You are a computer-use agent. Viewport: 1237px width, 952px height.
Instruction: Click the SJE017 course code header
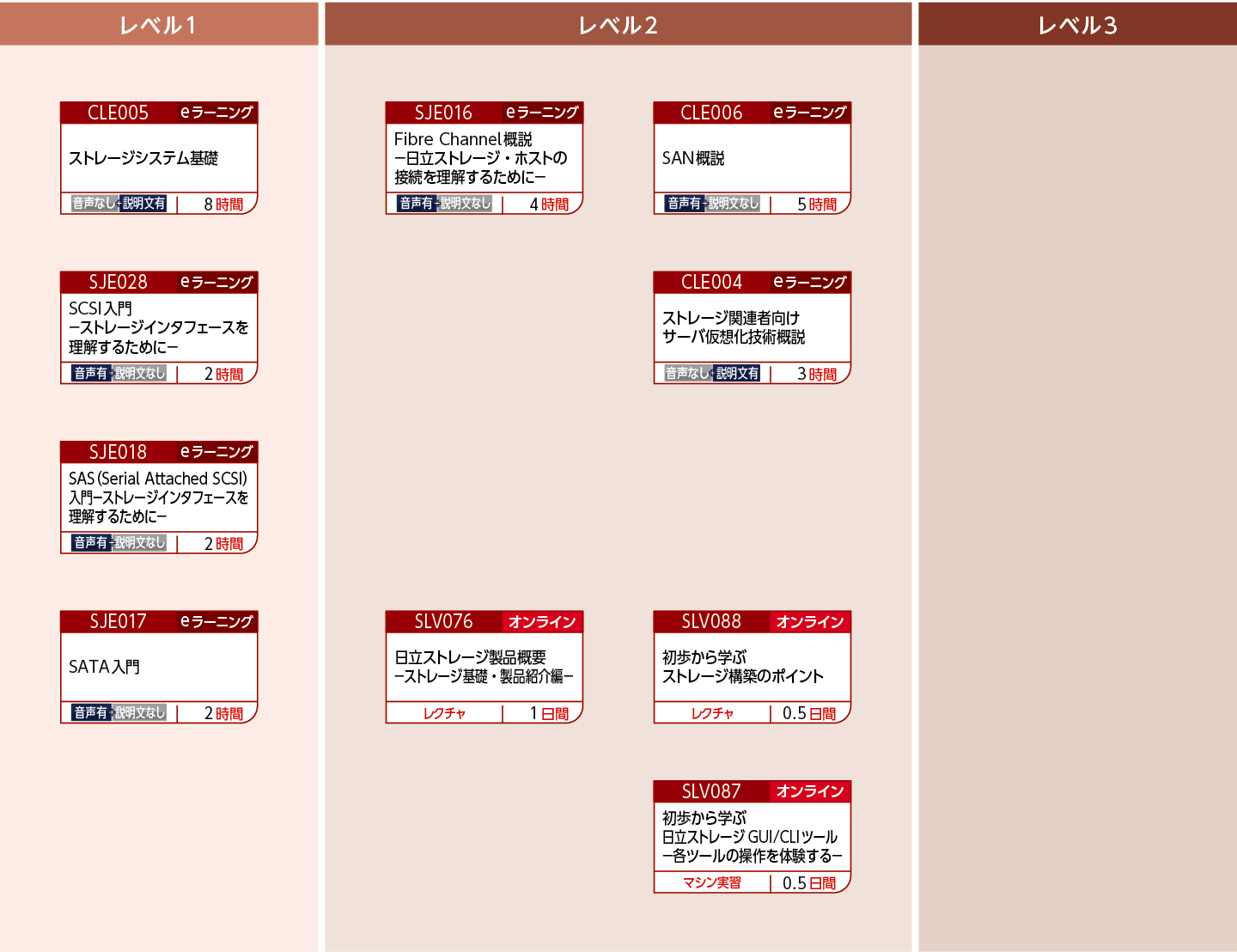[x=119, y=621]
